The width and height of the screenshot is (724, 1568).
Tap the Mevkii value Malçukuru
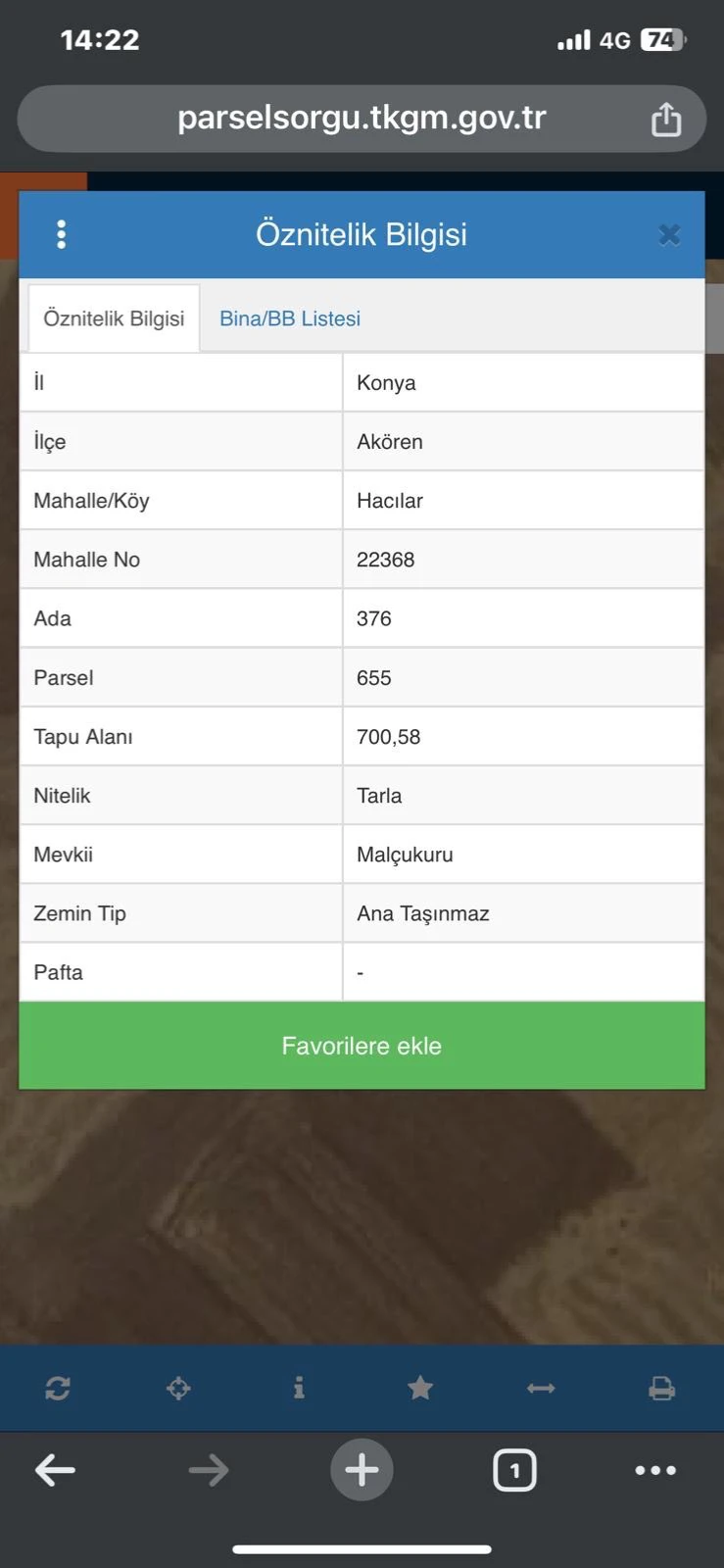point(405,855)
